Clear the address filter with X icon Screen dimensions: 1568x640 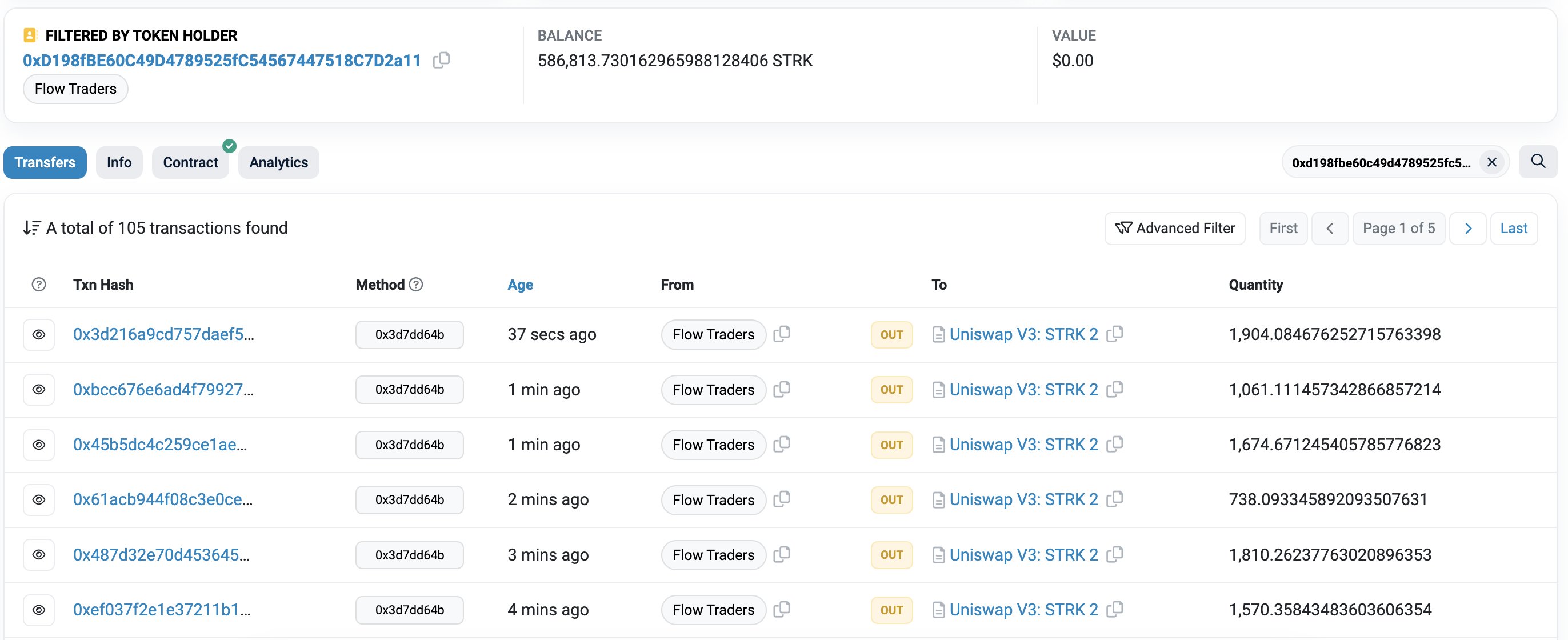[x=1491, y=162]
